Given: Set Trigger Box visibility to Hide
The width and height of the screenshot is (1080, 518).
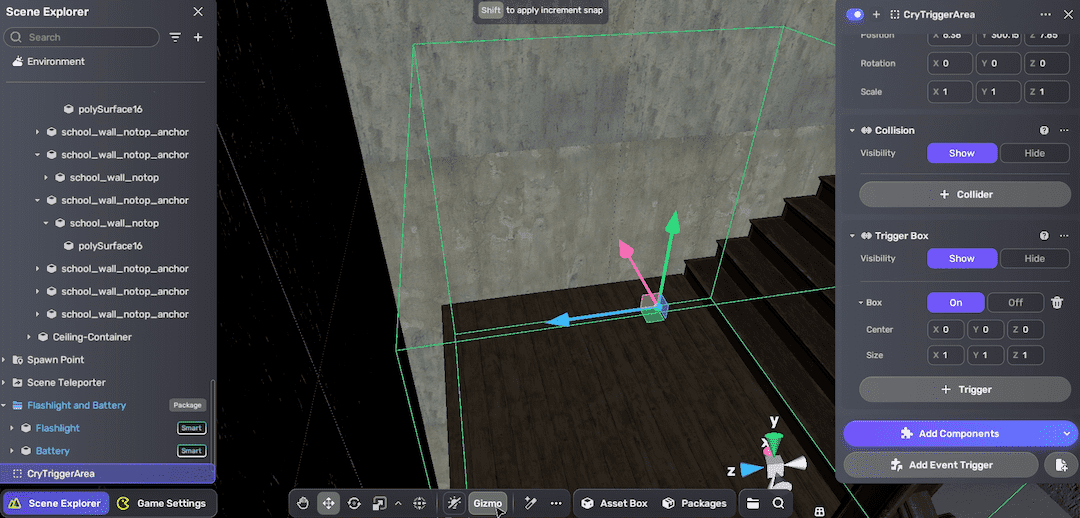Looking at the screenshot, I should (1034, 258).
